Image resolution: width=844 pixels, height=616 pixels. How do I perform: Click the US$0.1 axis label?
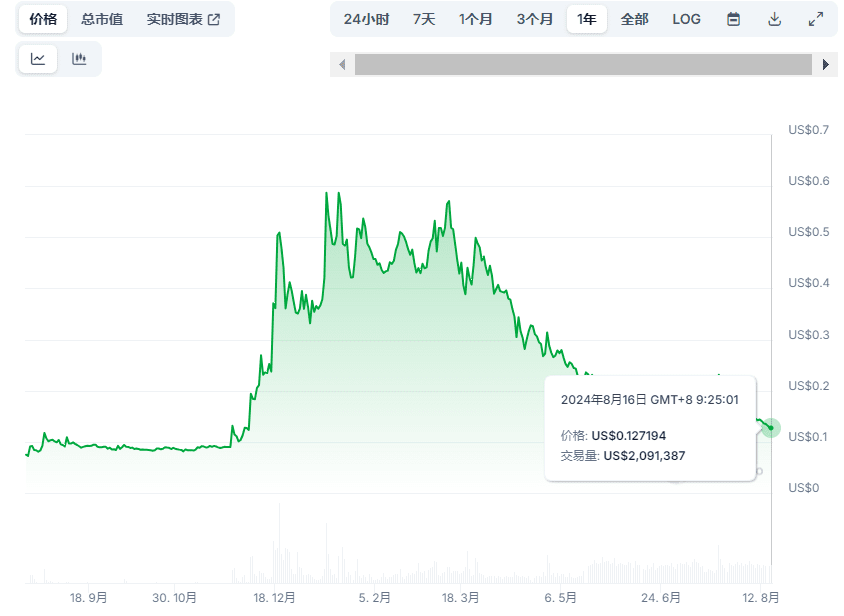click(x=807, y=437)
